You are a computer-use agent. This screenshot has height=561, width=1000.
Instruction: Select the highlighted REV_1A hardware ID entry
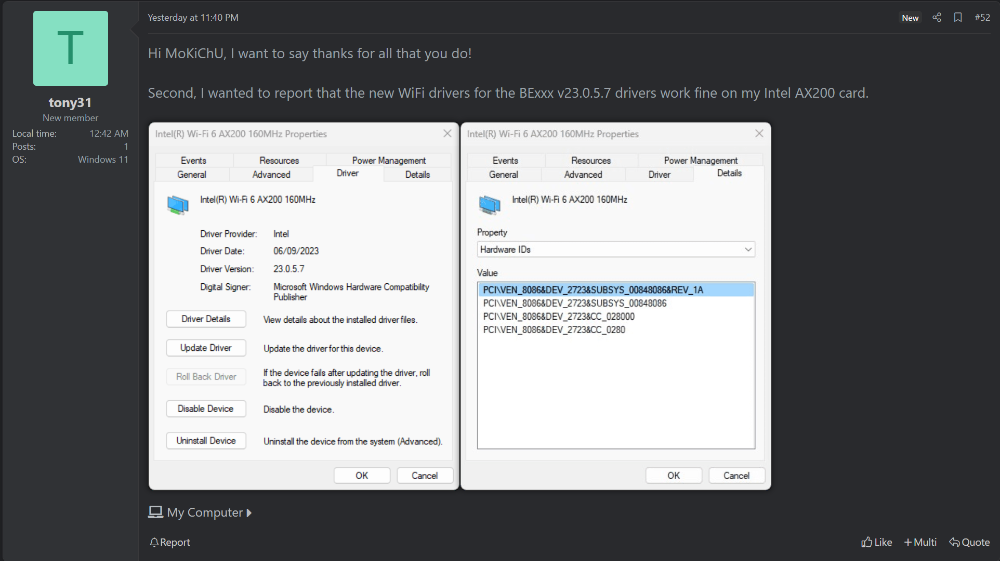coord(593,290)
